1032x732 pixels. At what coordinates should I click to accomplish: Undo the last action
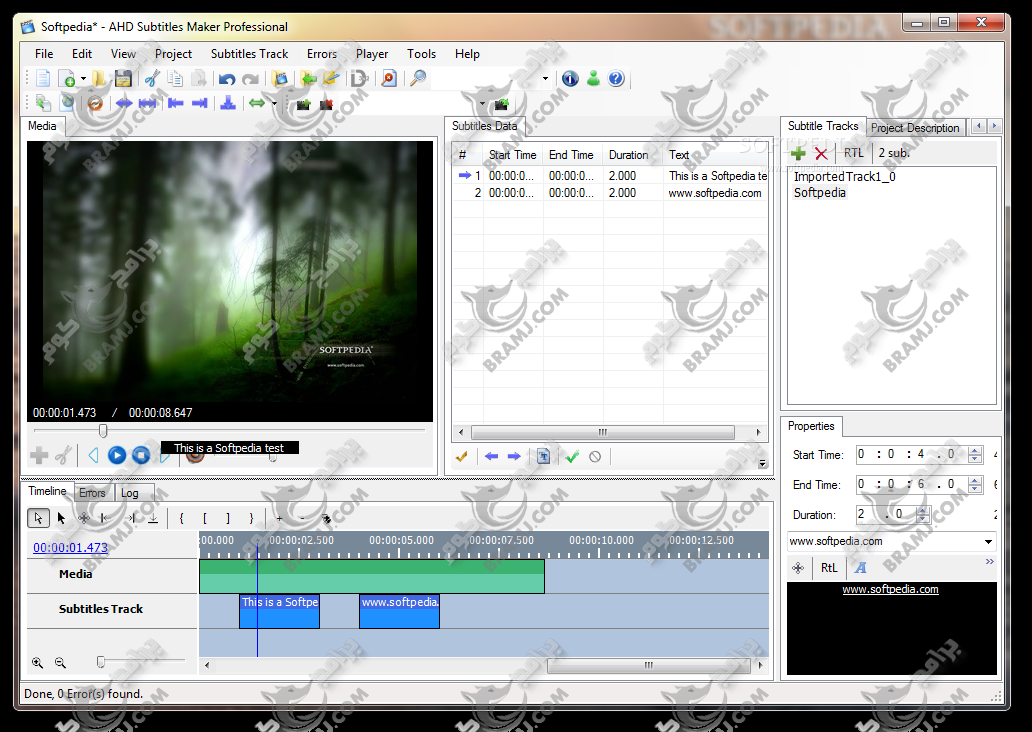pos(227,80)
